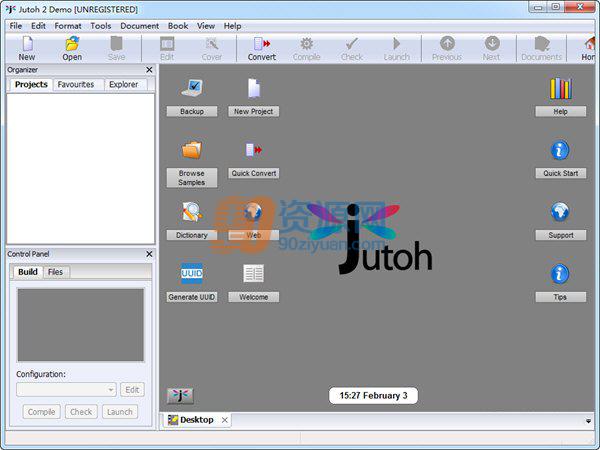
Task: Click Check button in Control Panel
Action: [81, 412]
